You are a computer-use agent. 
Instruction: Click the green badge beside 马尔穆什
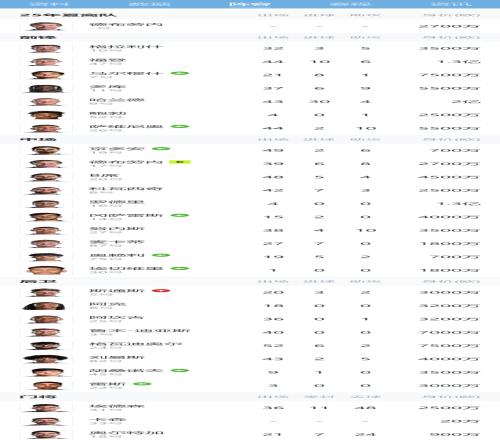180,73
